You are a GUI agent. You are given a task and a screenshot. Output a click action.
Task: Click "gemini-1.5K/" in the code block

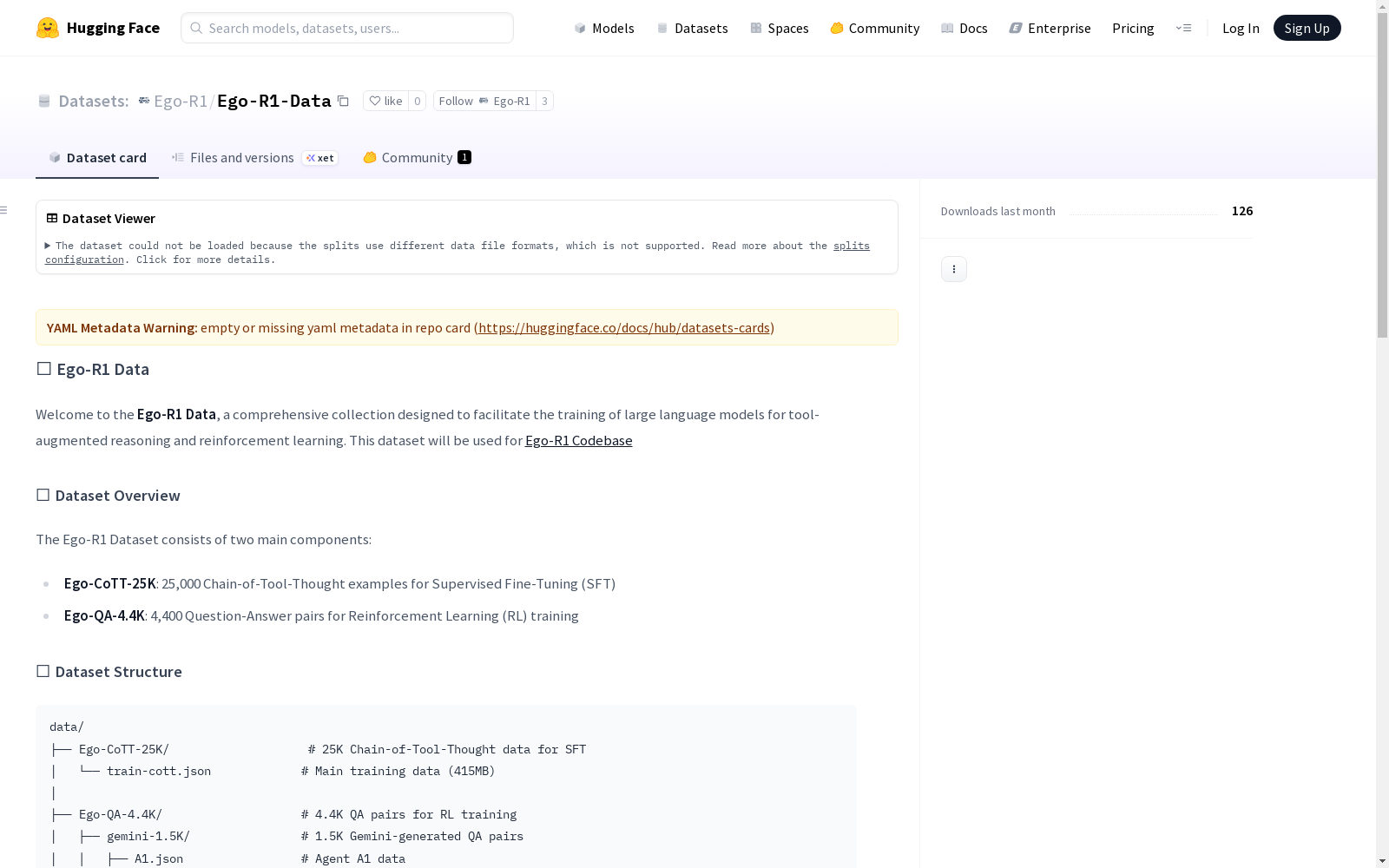(148, 836)
